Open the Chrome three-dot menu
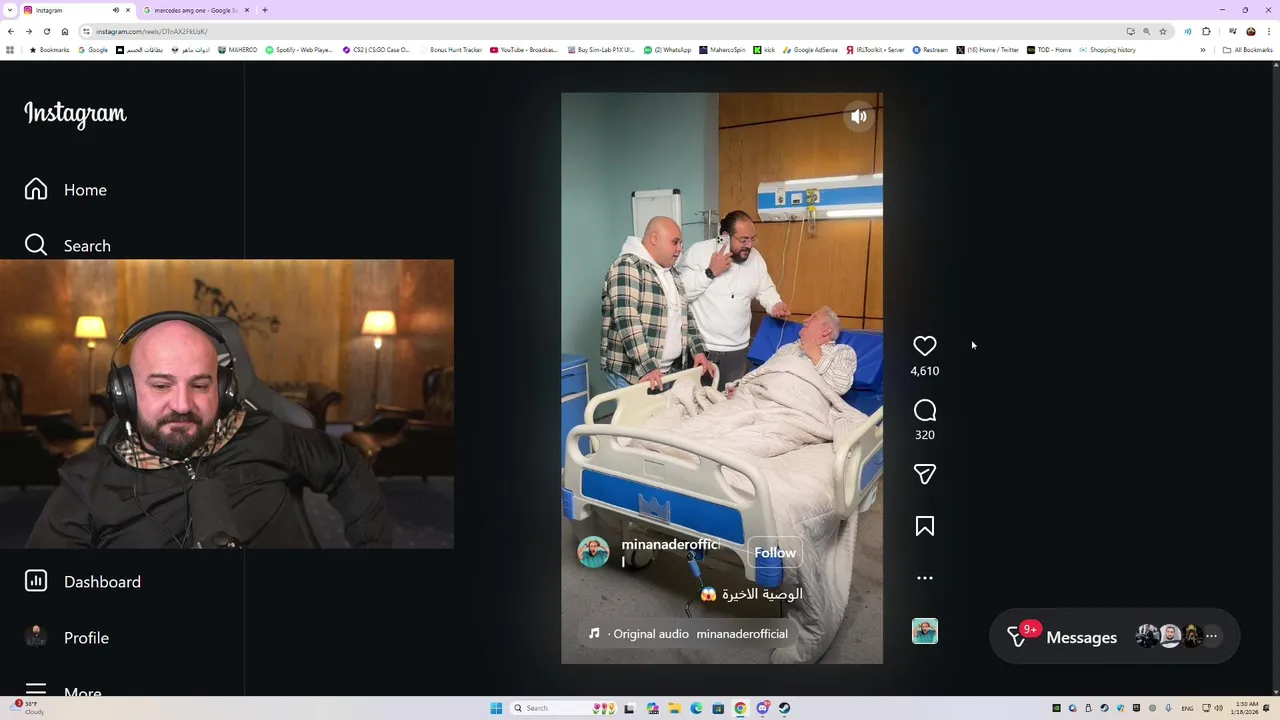Screen dimensions: 1280x720 pos(1269,31)
